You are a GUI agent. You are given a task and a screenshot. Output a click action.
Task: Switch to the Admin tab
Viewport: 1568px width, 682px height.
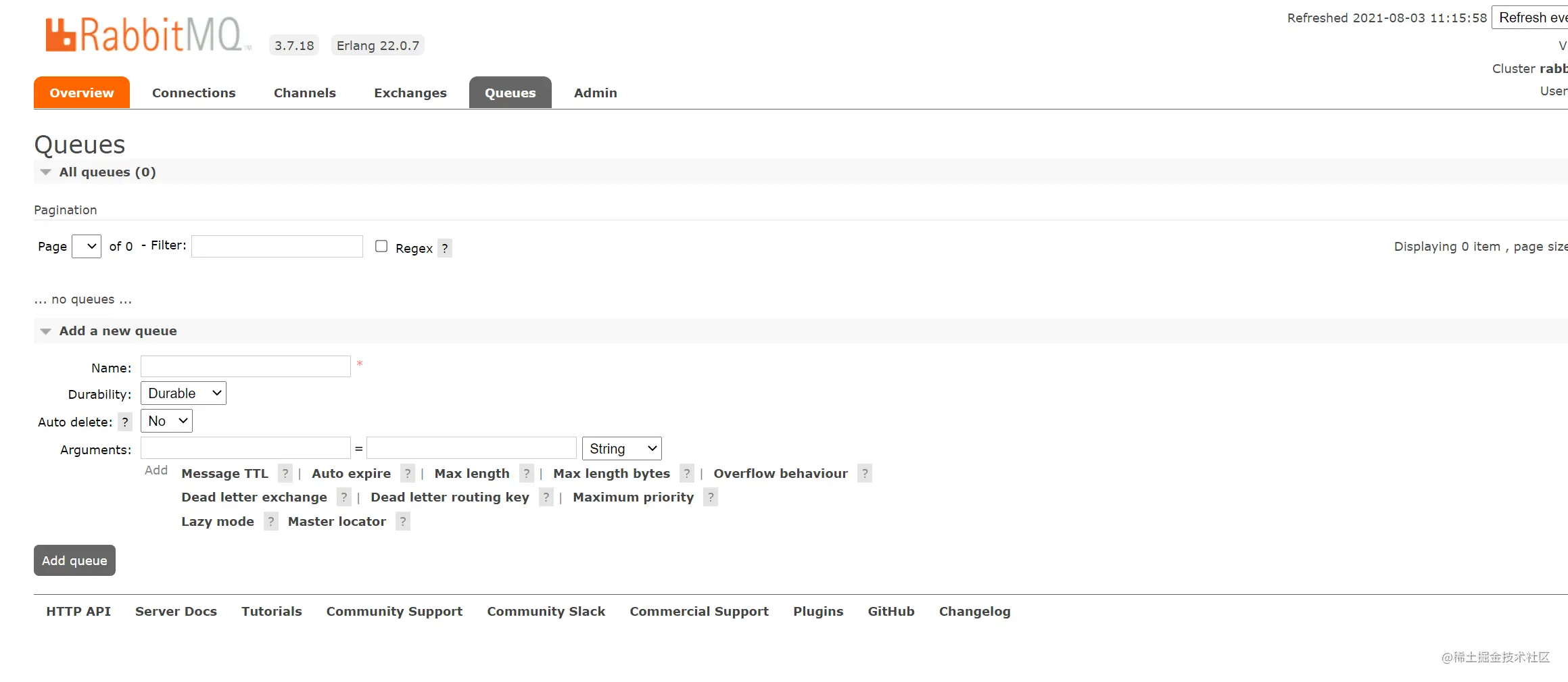596,93
